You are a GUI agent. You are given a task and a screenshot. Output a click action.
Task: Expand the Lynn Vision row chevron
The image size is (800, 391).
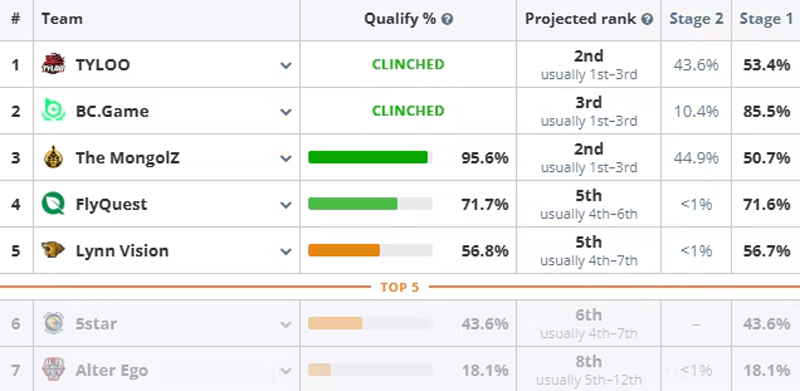(286, 252)
